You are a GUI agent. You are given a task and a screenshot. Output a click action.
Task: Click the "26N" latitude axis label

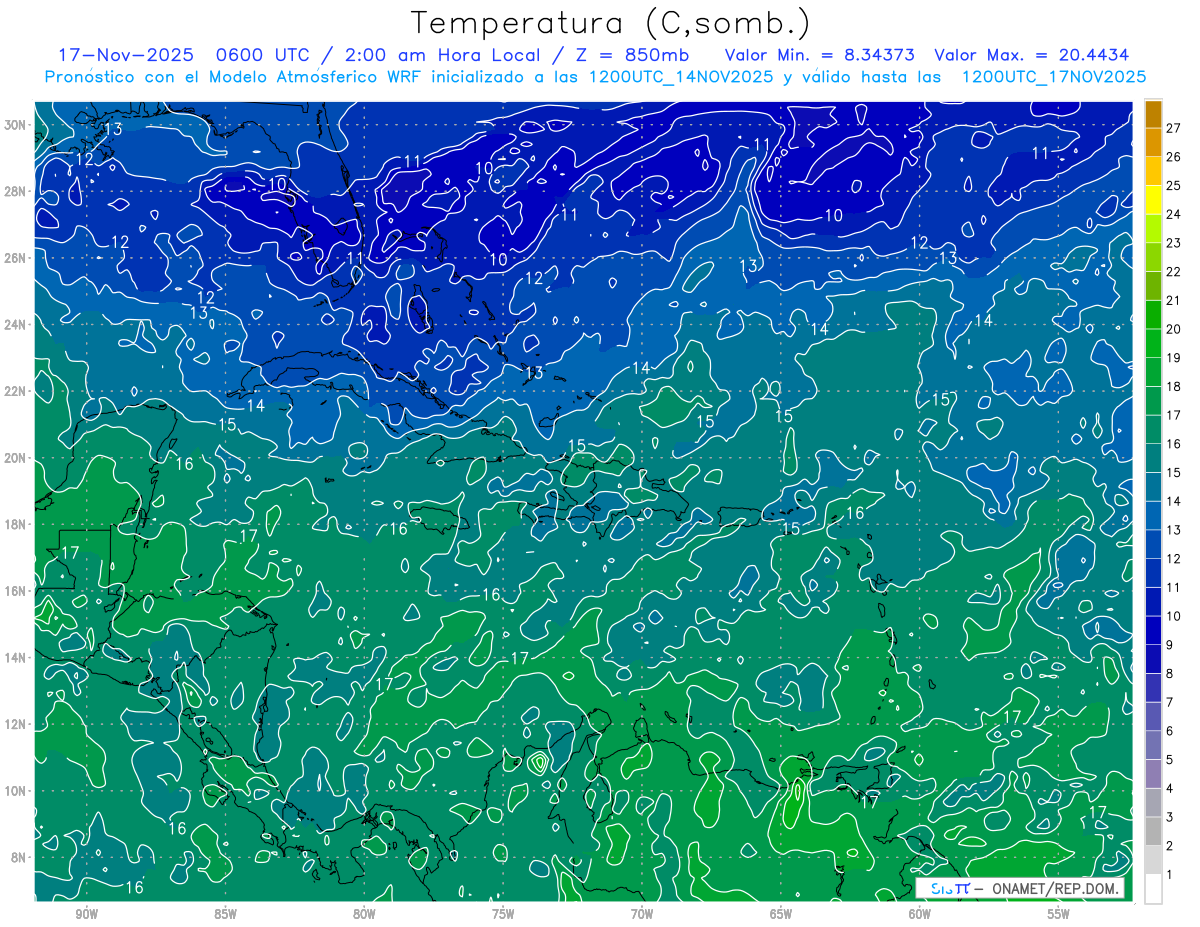17,258
